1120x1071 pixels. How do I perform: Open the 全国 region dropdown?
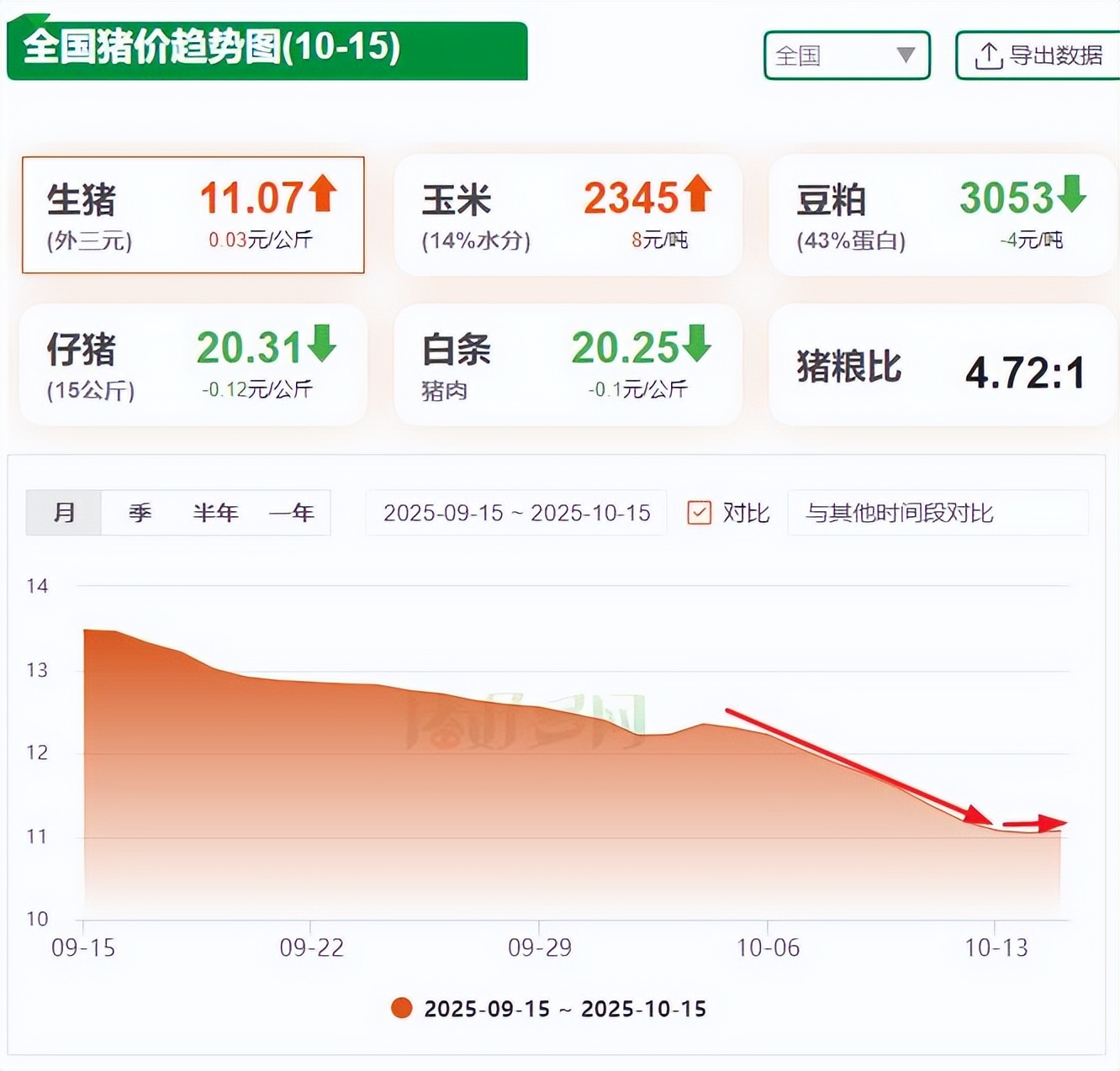coord(846,55)
